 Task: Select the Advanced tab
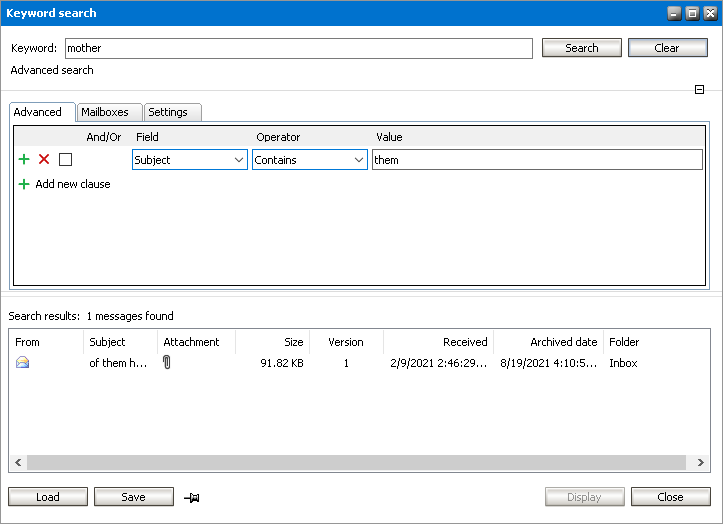38,112
